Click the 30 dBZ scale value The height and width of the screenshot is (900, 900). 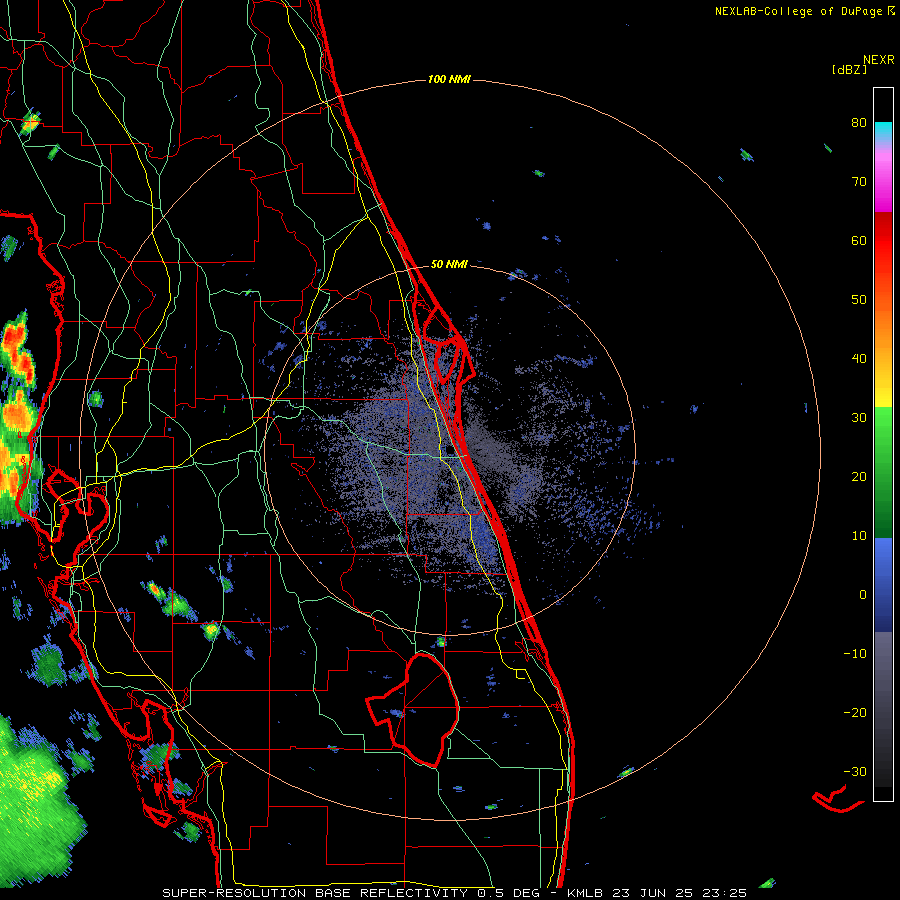coord(859,417)
